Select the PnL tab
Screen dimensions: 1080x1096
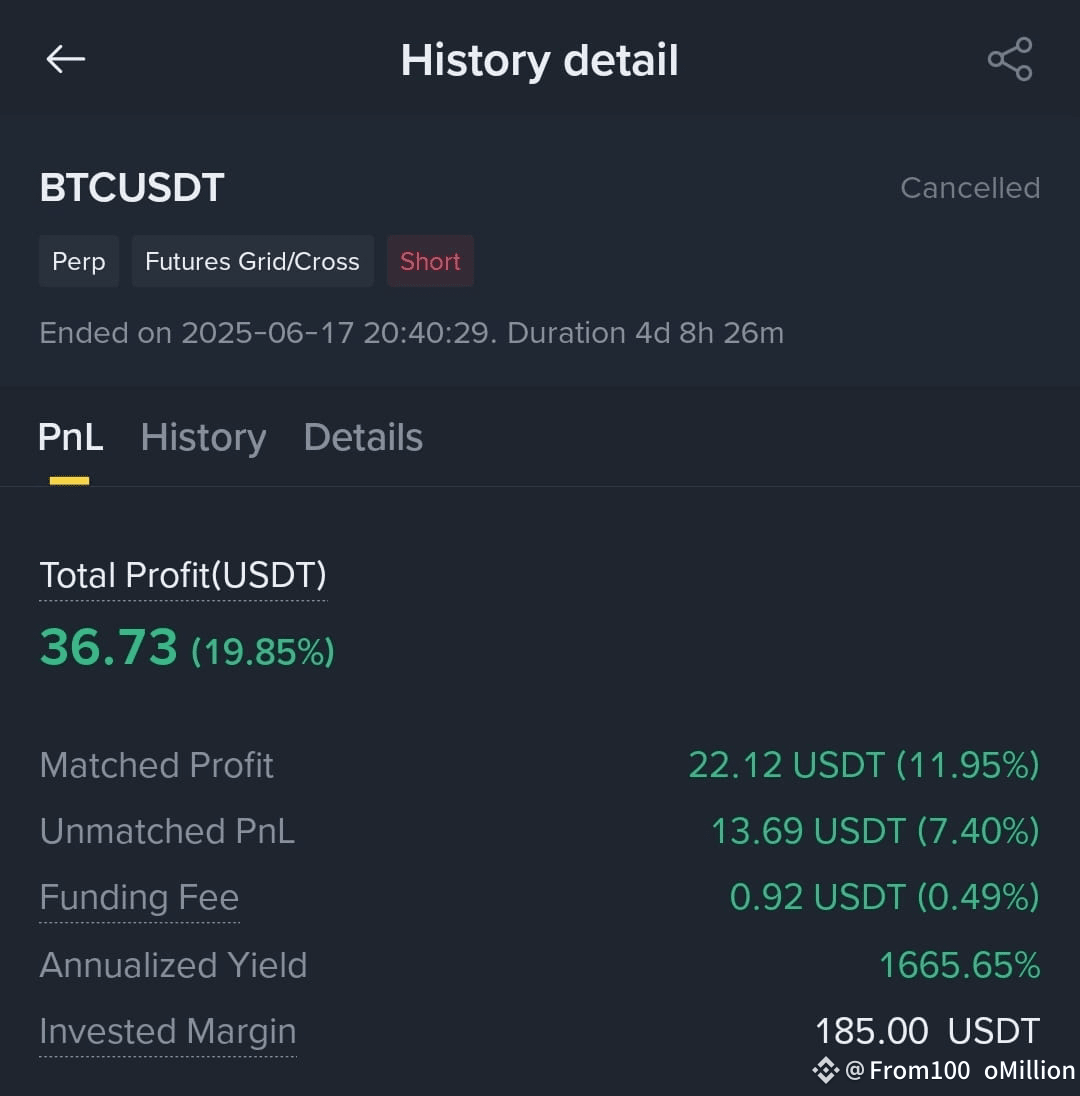click(x=71, y=438)
